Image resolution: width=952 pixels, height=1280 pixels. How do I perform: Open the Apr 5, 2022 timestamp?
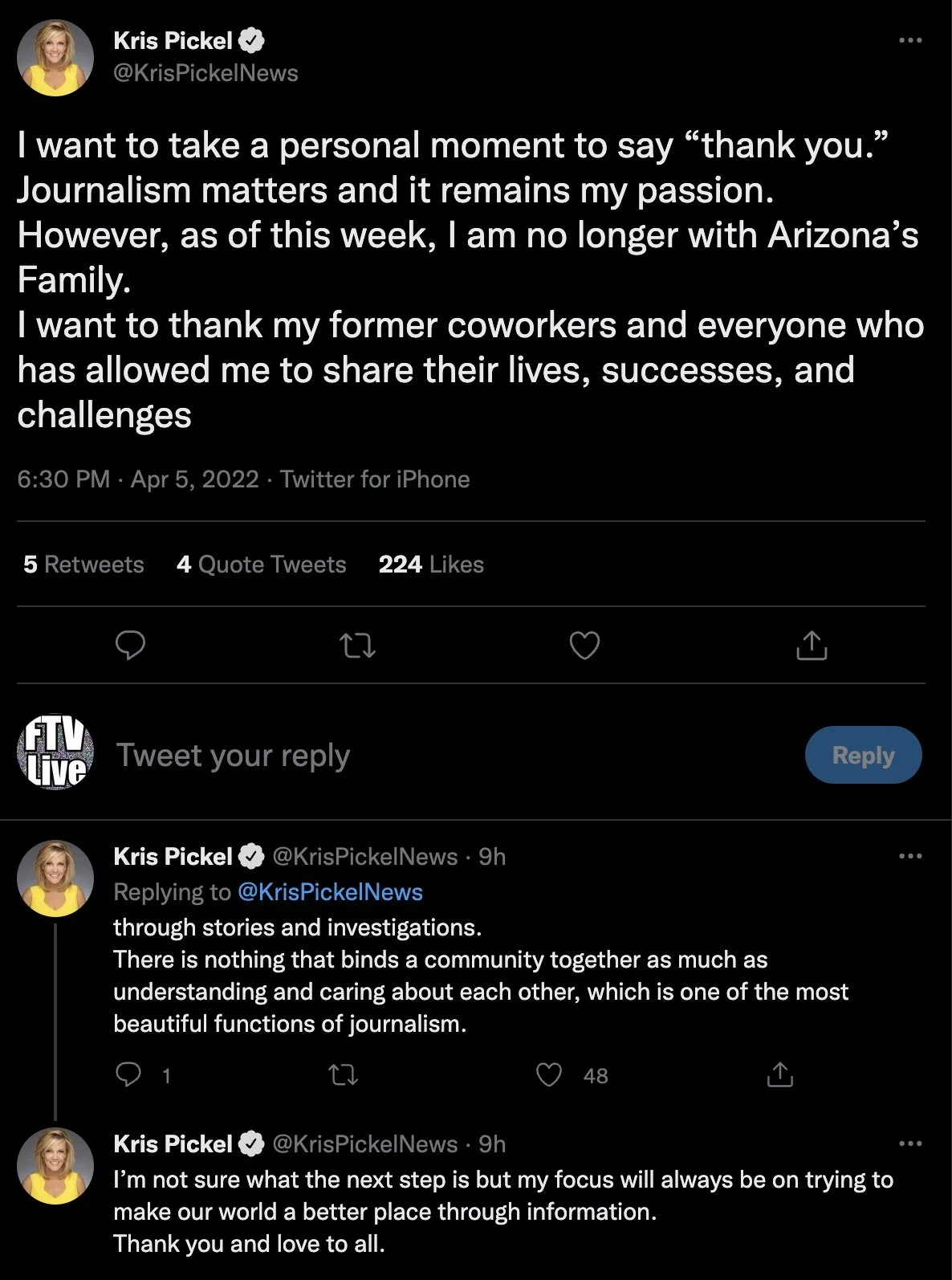194,479
